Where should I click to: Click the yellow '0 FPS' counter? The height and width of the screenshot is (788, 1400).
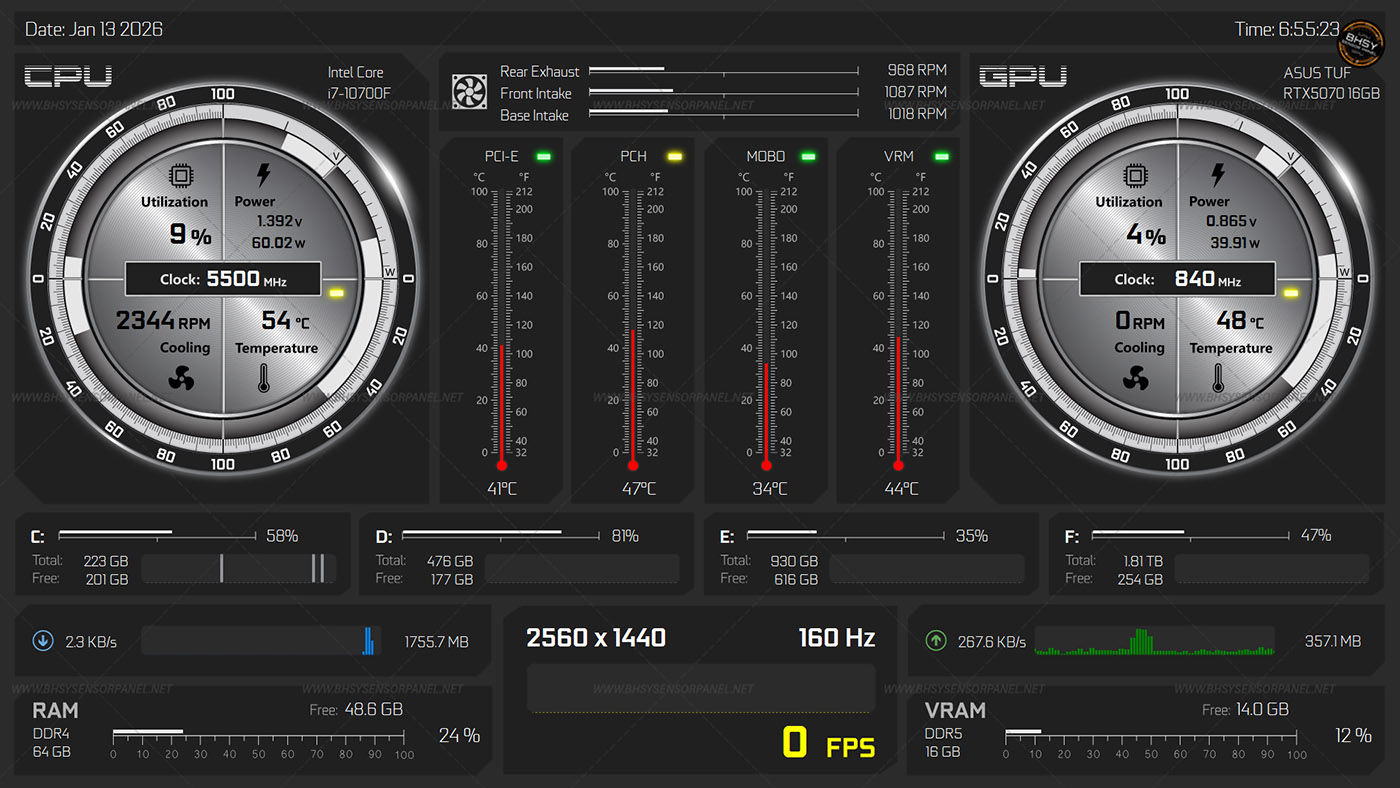click(x=828, y=743)
